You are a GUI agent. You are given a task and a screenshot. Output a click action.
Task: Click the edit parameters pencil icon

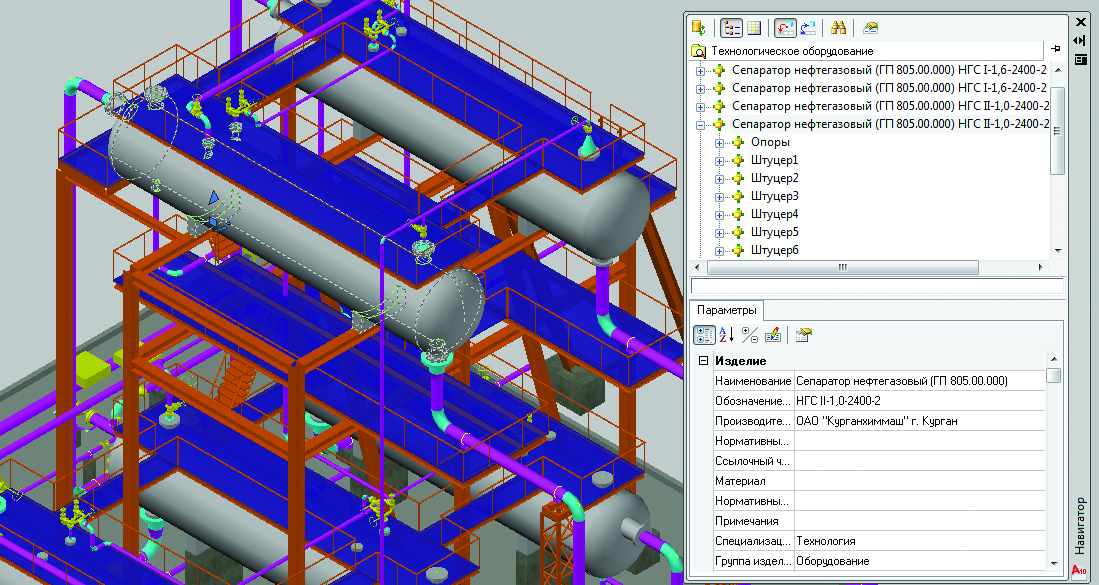point(772,334)
